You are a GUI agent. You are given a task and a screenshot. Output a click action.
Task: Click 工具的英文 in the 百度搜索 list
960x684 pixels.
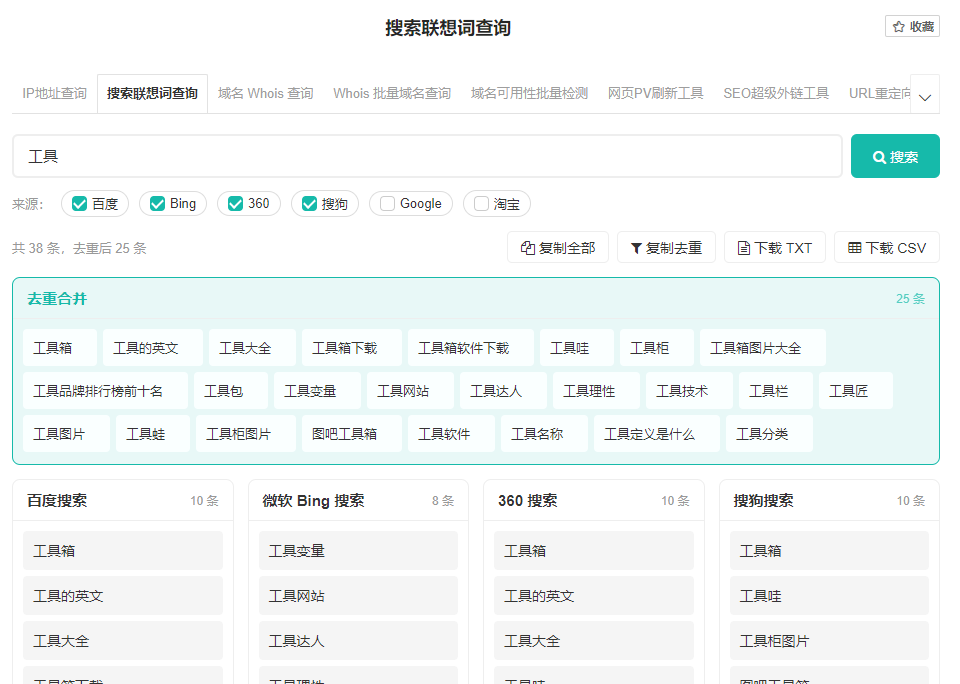pyautogui.click(x=123, y=596)
